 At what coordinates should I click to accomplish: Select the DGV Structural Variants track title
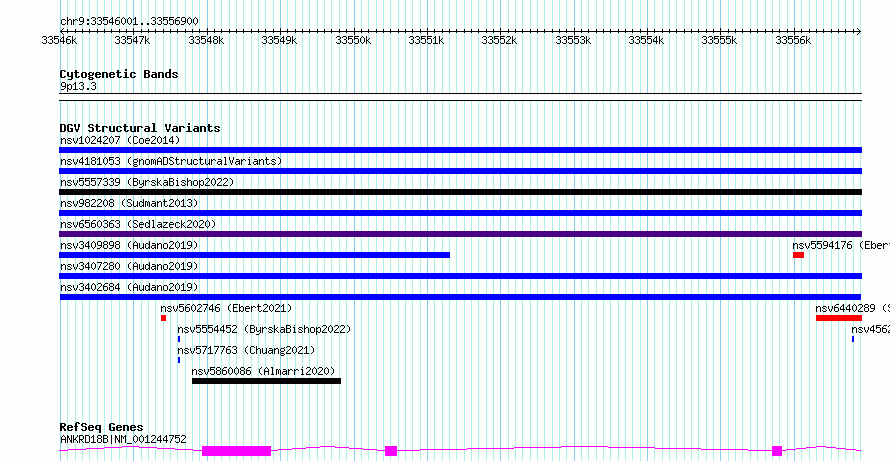coord(140,128)
